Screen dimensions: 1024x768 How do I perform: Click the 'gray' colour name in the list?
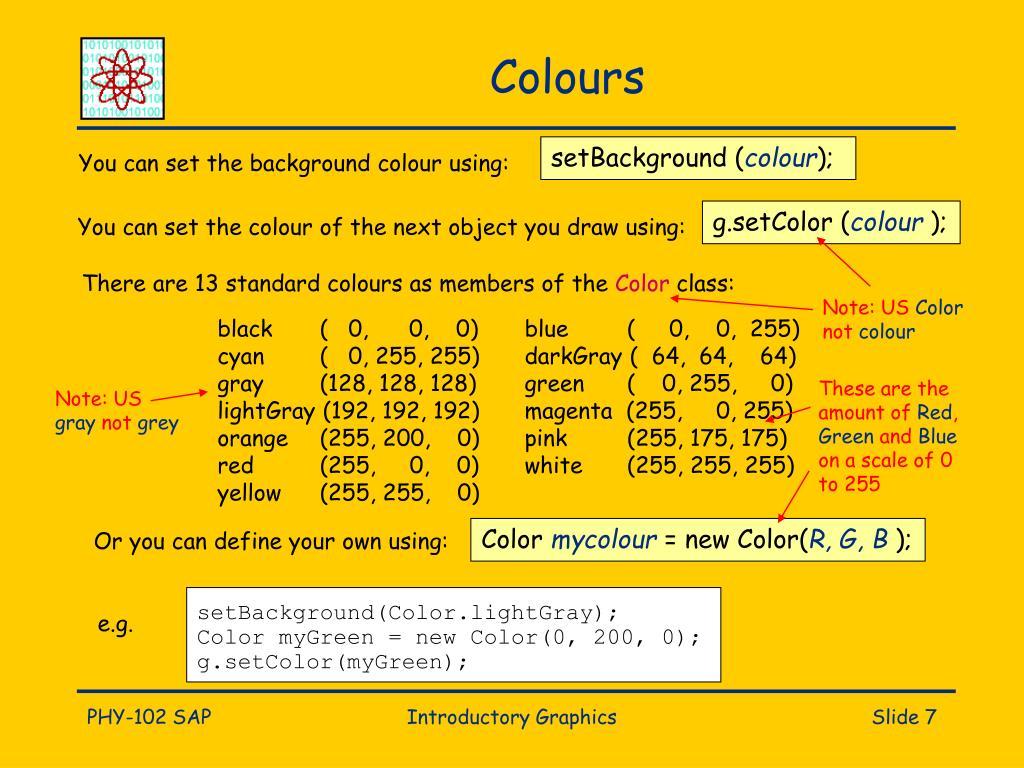pos(240,385)
